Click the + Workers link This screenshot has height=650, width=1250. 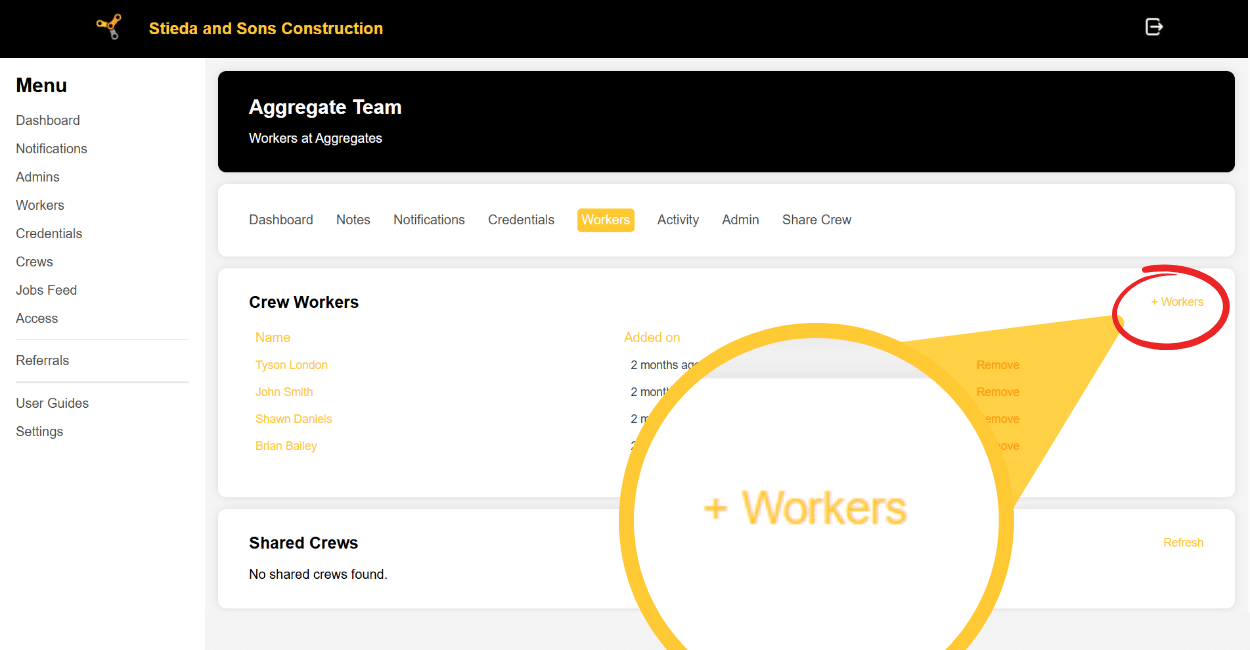pyautogui.click(x=1177, y=302)
